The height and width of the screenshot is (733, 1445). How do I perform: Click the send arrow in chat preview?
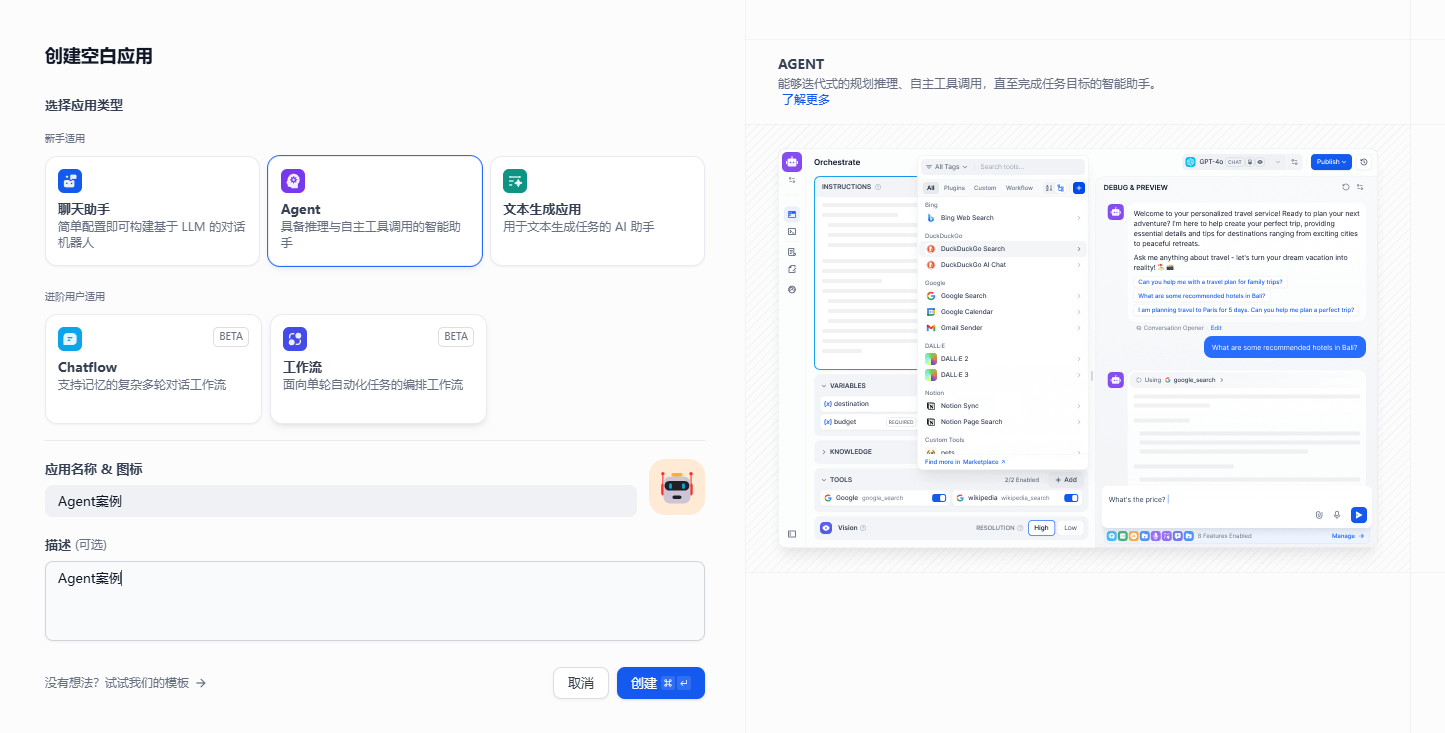(x=1358, y=515)
